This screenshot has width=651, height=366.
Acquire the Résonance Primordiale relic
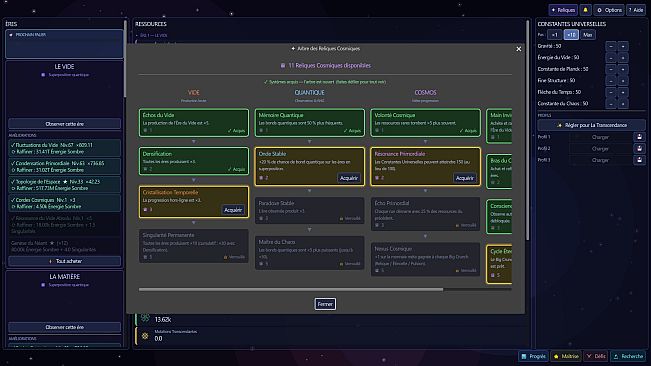click(x=465, y=178)
